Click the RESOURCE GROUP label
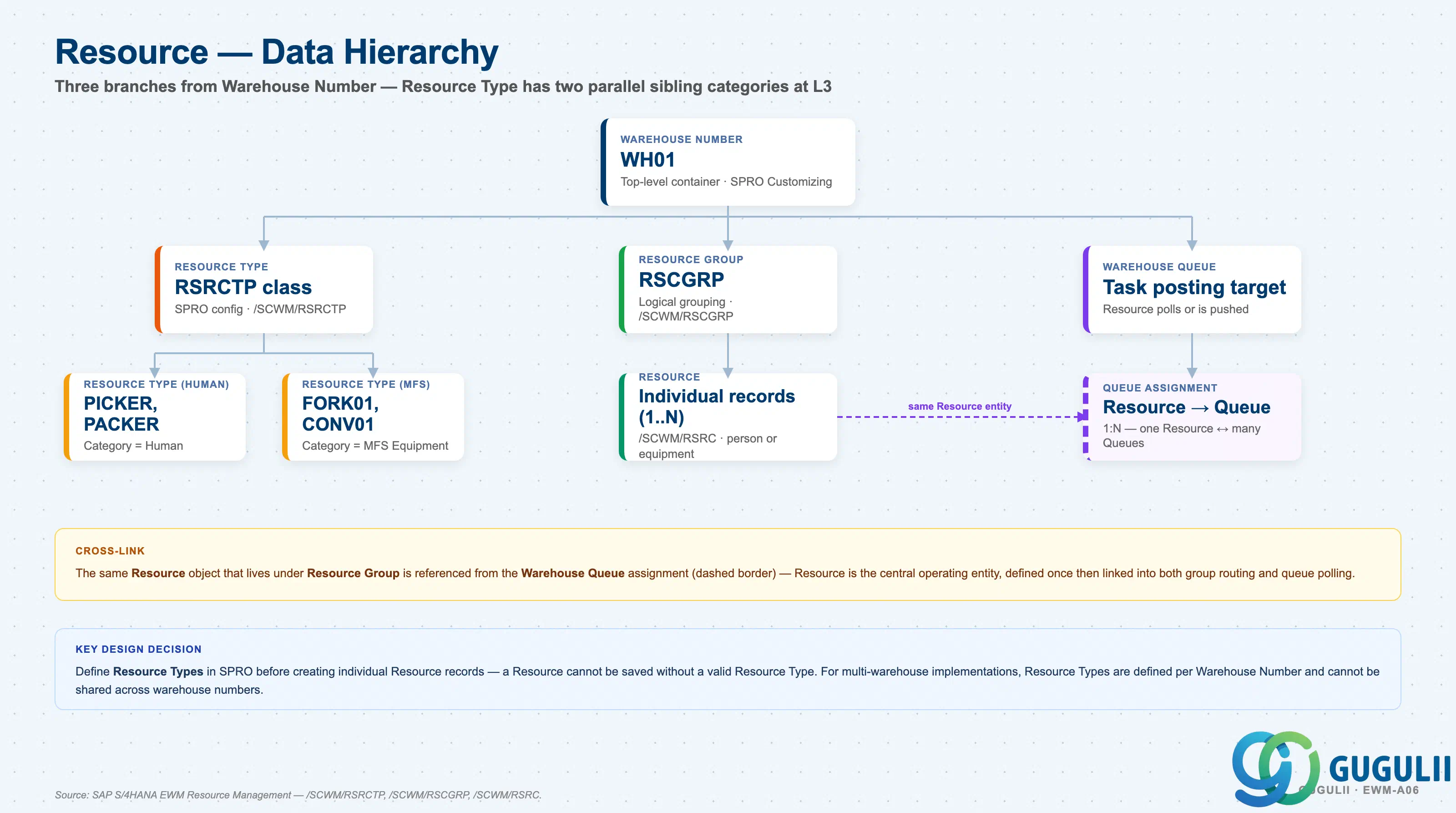Viewport: 1456px width, 813px height. [x=691, y=259]
